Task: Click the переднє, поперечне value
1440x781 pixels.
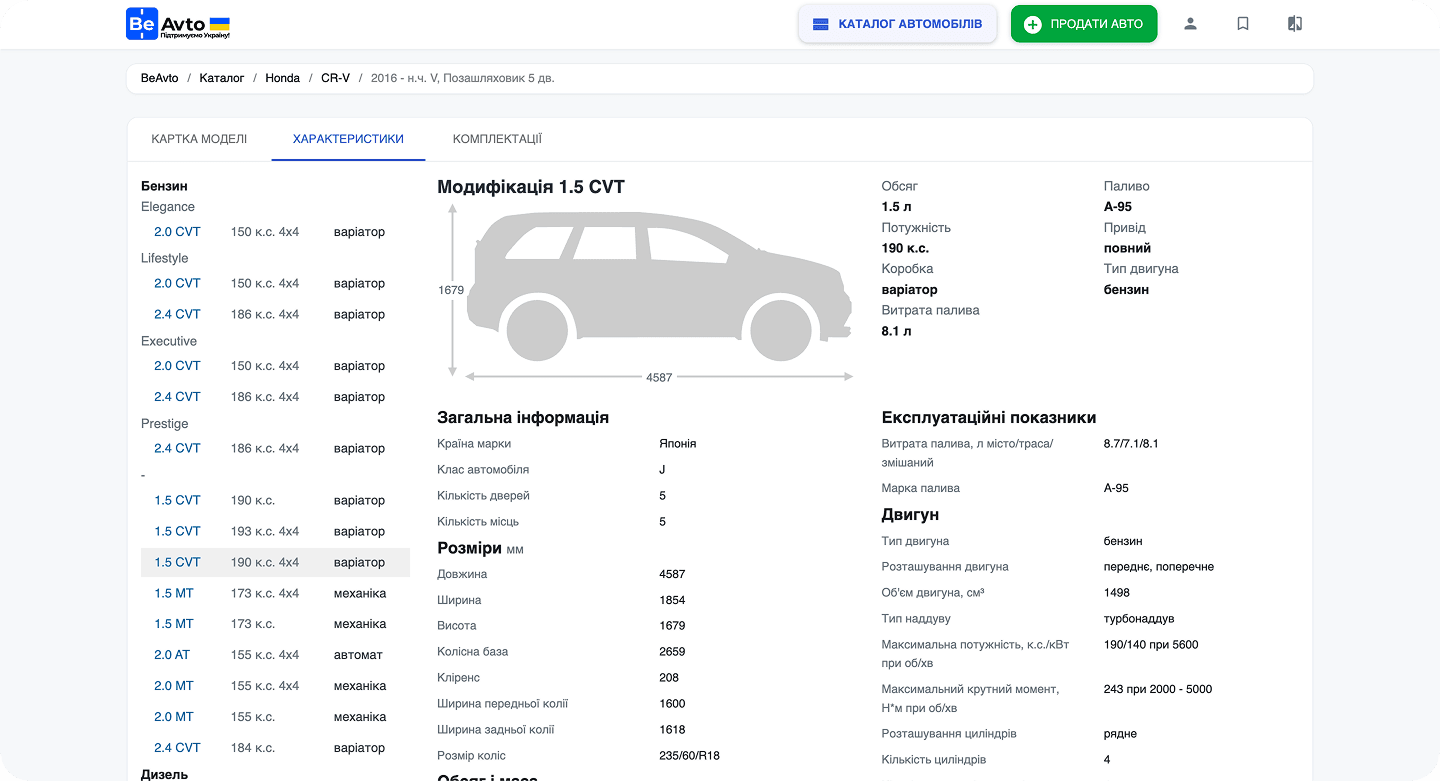Action: pyautogui.click(x=1159, y=567)
